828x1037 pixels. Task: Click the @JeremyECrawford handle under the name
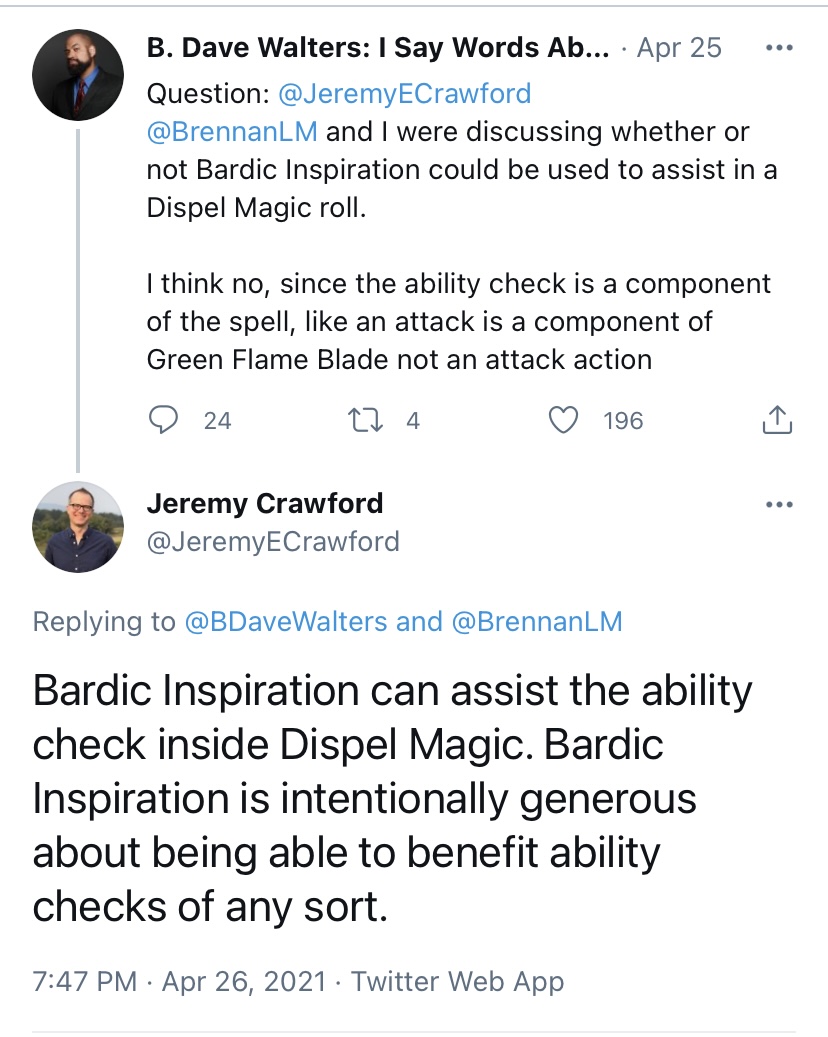[x=273, y=541]
